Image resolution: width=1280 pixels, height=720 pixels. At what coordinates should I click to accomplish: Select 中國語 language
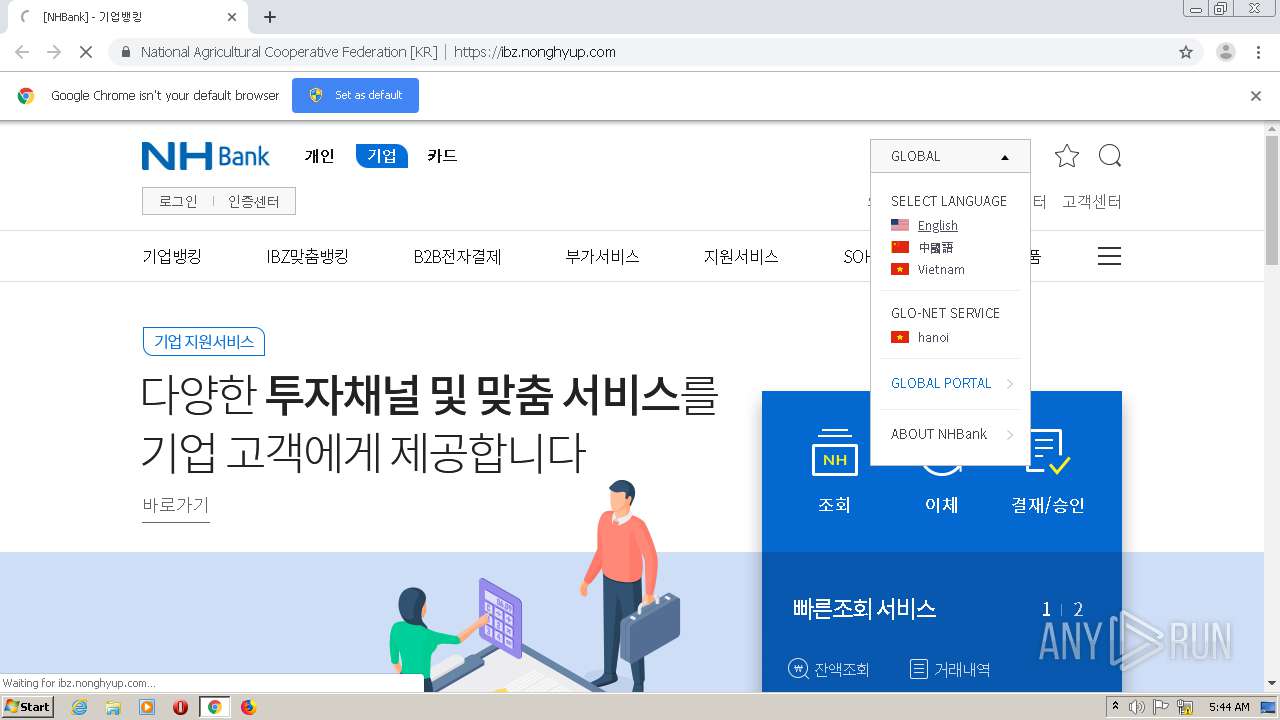point(936,247)
